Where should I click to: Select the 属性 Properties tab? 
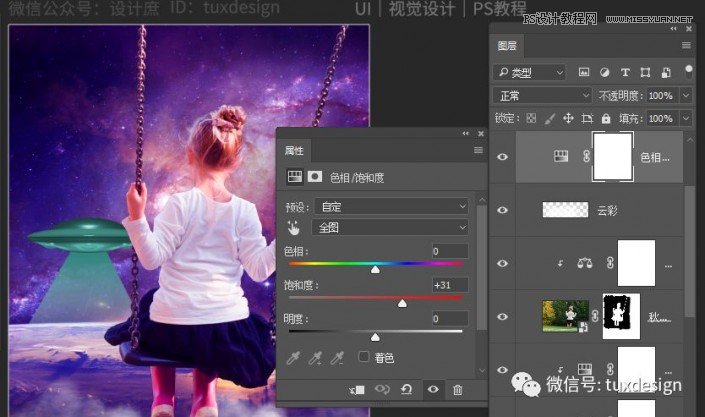[294, 150]
